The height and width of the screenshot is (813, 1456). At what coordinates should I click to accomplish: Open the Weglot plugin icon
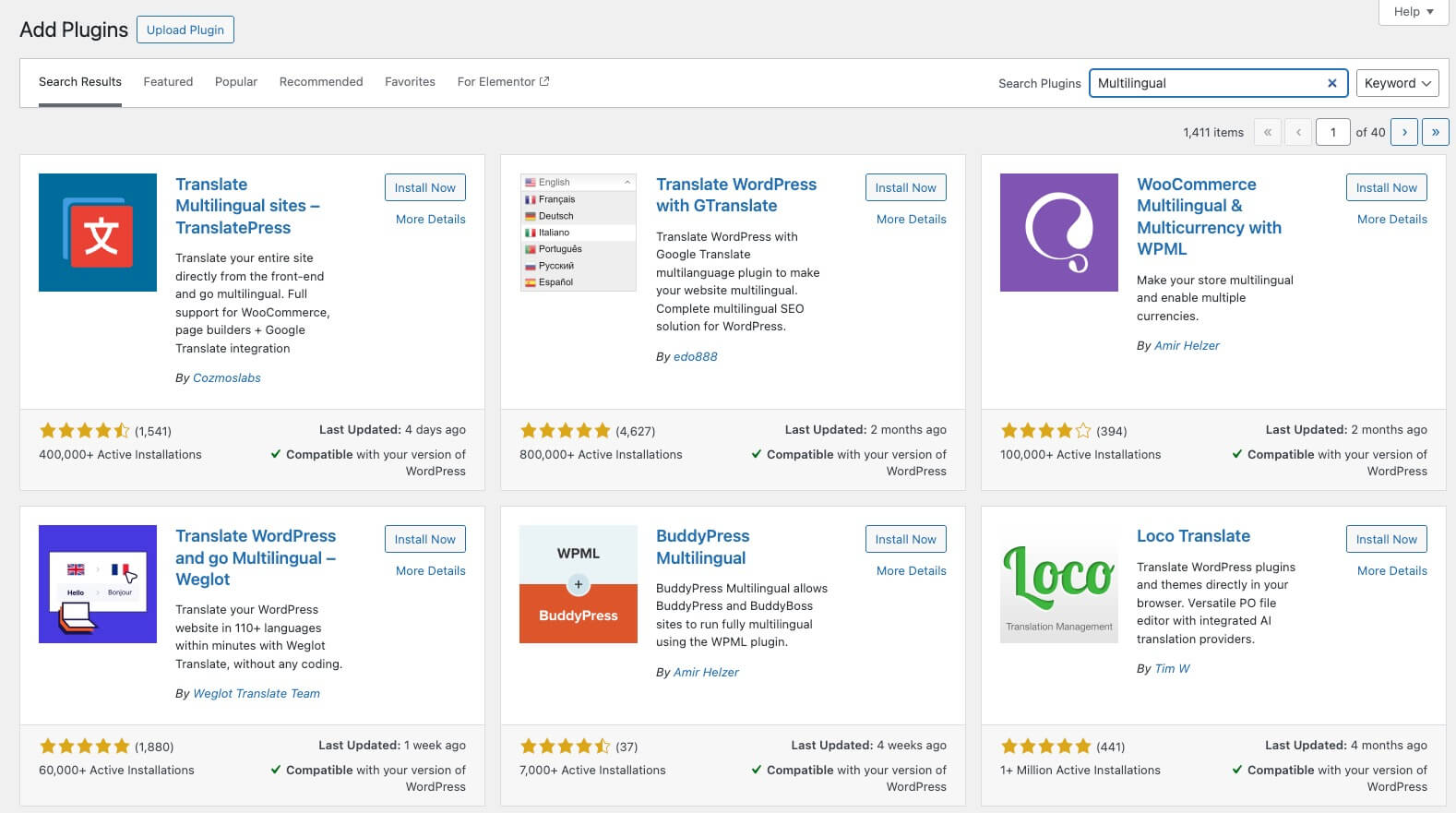tap(98, 584)
